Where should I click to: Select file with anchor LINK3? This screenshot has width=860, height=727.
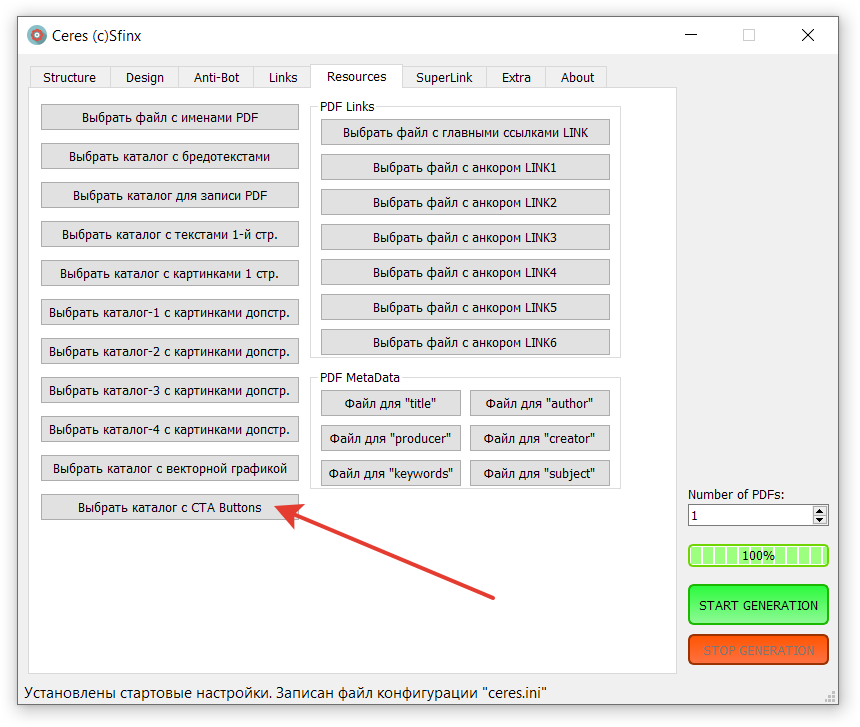point(465,237)
